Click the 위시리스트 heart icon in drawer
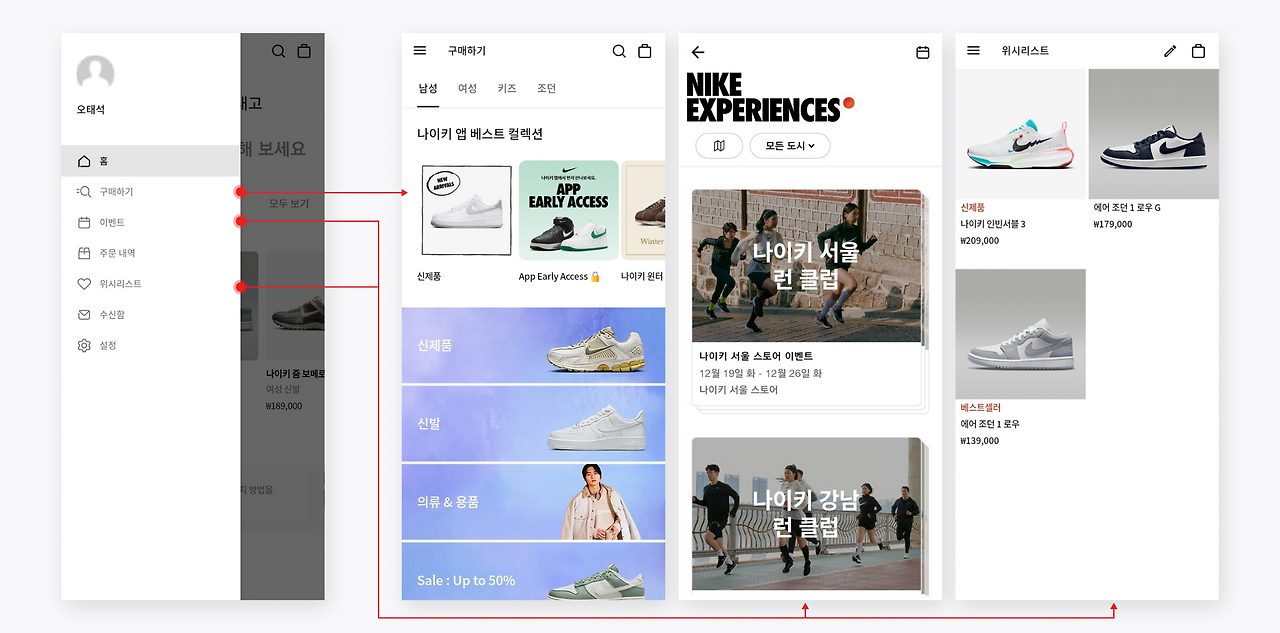Screen dimensions: 1280x633 (x=84, y=284)
